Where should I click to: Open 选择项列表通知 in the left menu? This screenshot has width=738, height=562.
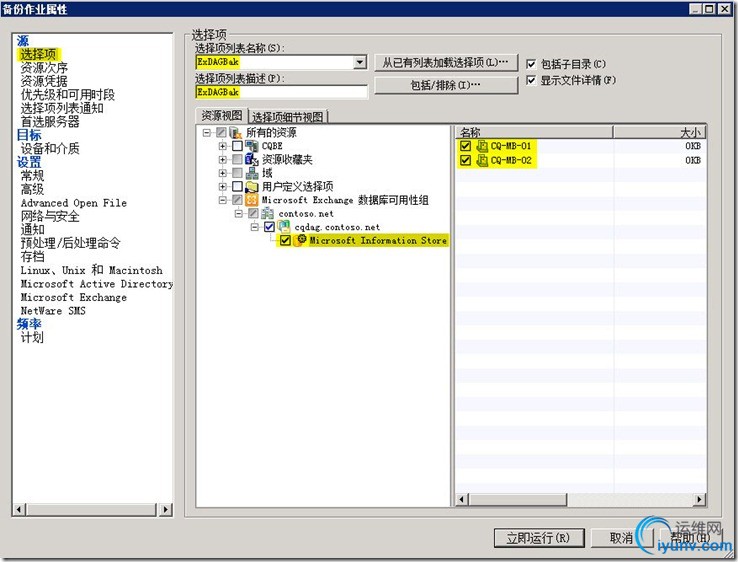pyautogui.click(x=62, y=108)
